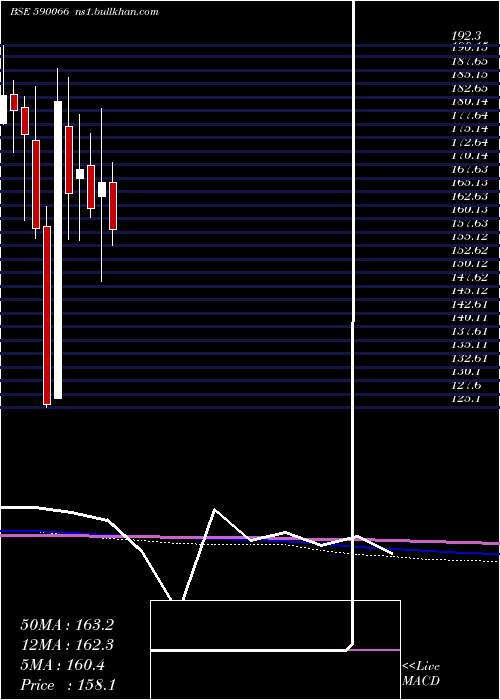This screenshot has width=500, height=700.
Task: Click the 150.12 price axis label
Action: (x=469, y=263)
